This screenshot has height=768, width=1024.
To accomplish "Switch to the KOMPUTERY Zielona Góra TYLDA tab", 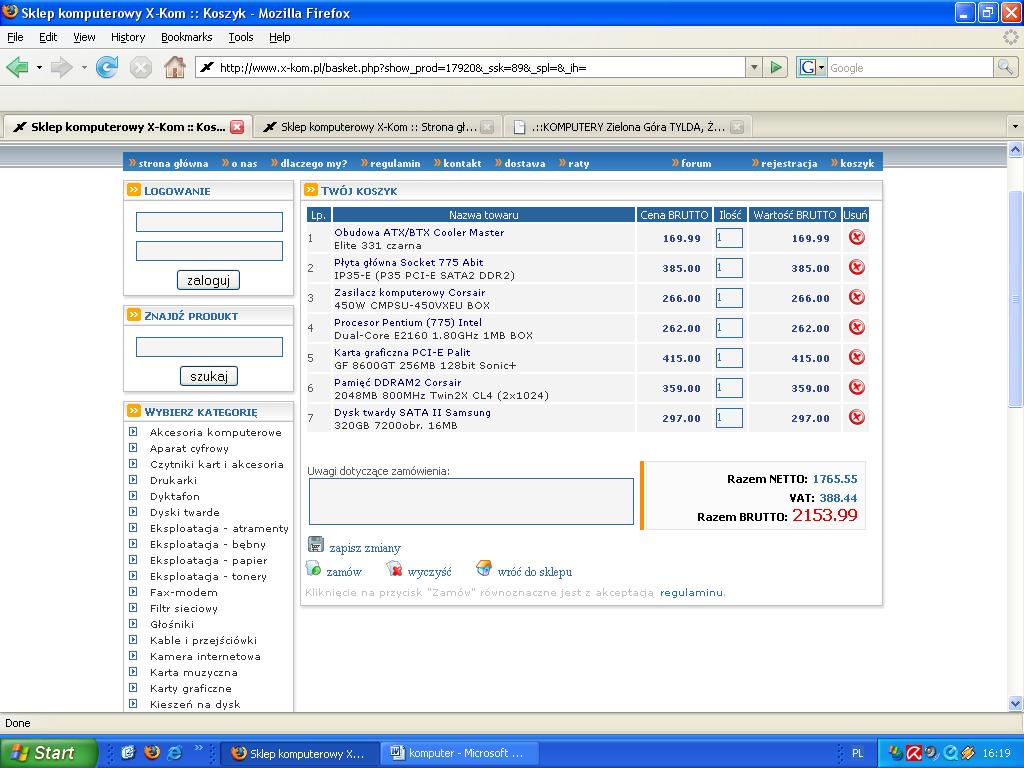I will [x=628, y=127].
